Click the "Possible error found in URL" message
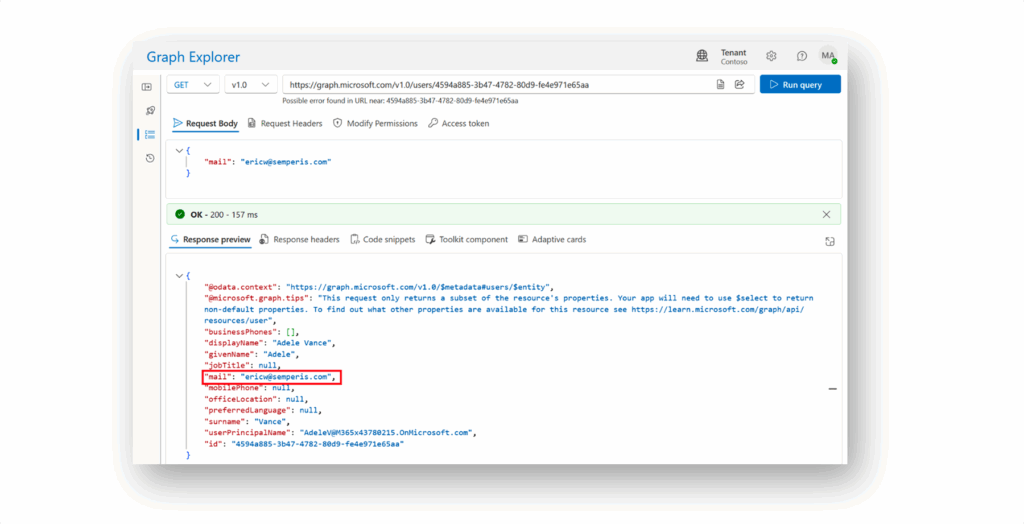 (400, 101)
